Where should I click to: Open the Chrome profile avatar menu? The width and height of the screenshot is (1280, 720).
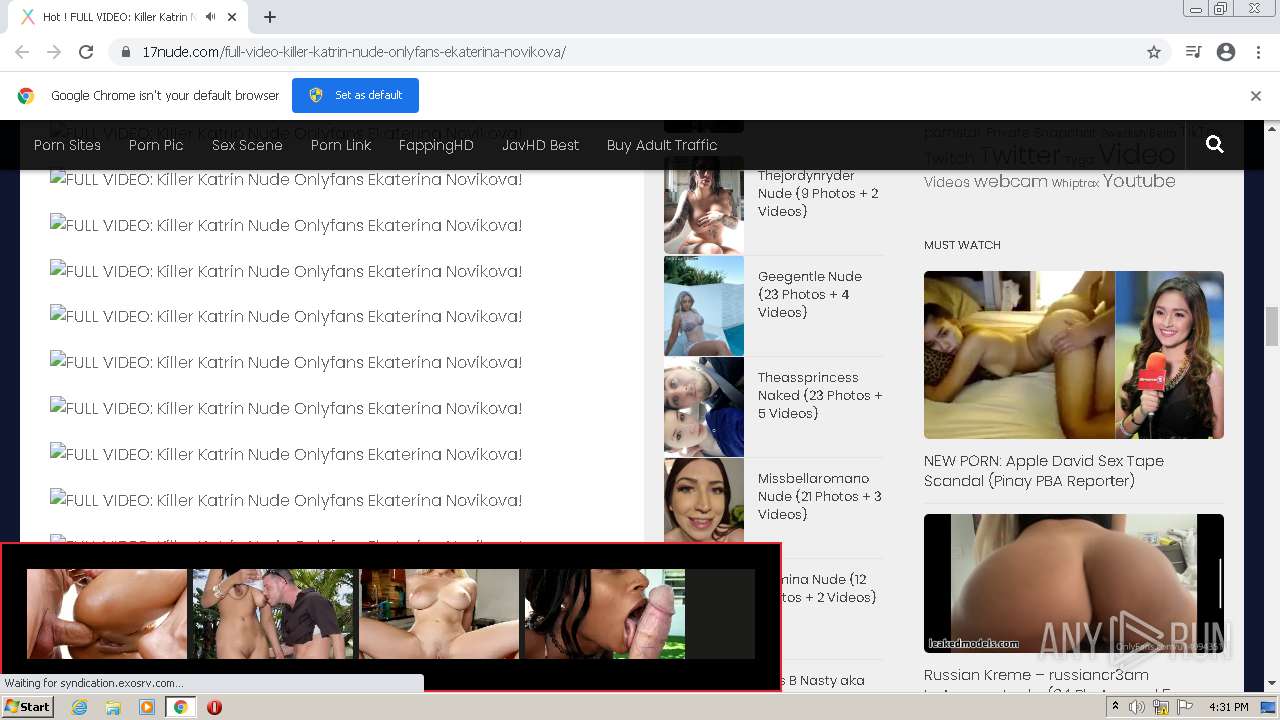tap(1226, 52)
